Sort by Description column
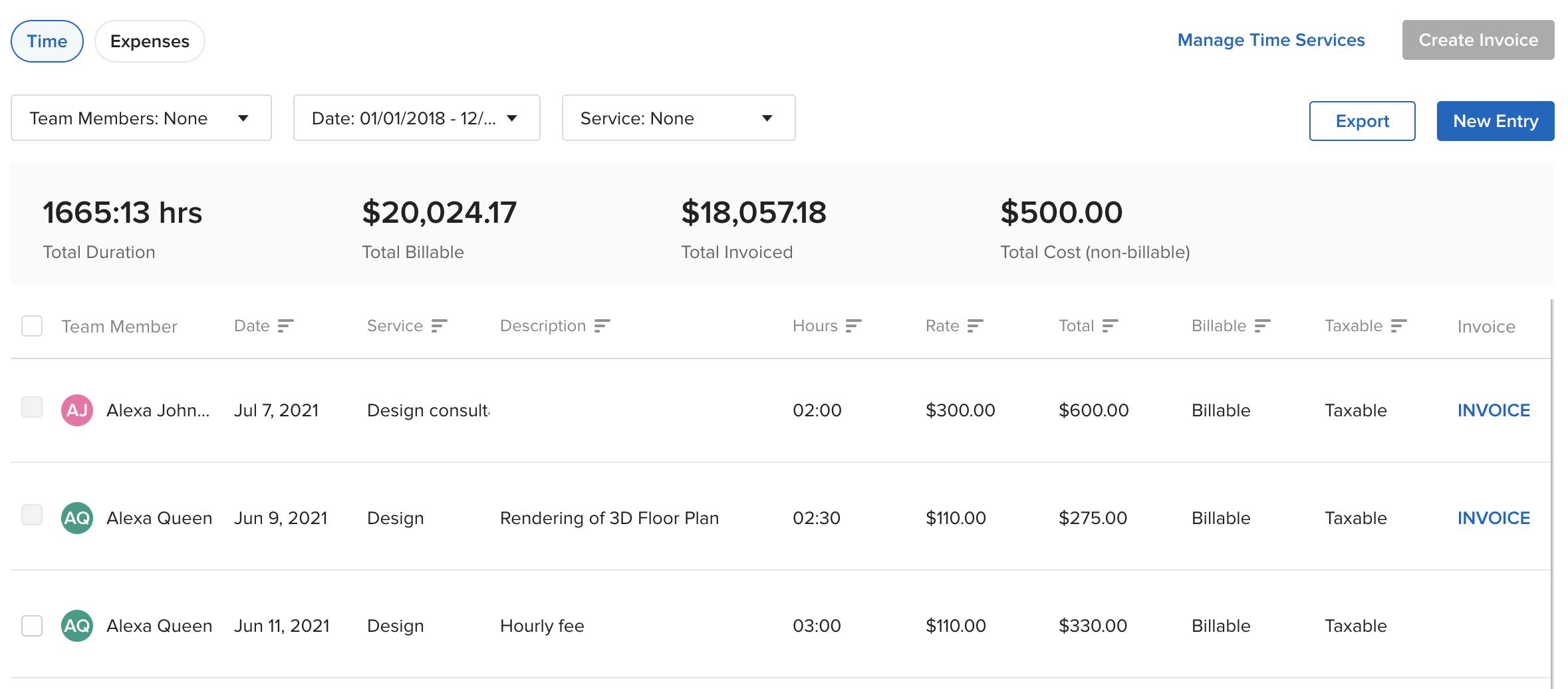Screen dimensions: 1568x689 tap(602, 326)
